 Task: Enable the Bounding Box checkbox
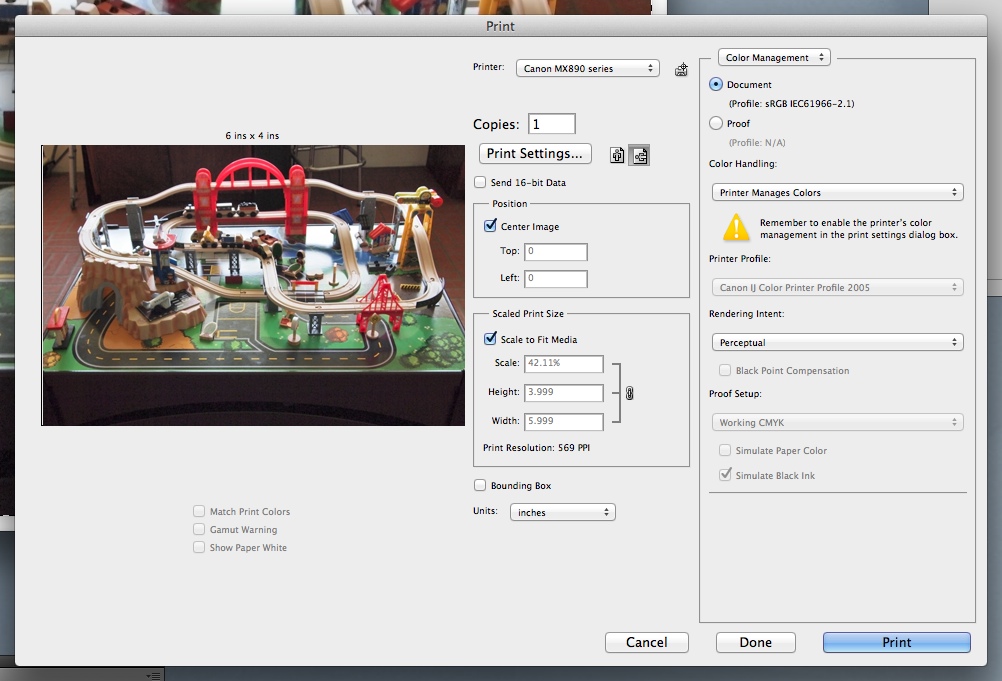[481, 486]
